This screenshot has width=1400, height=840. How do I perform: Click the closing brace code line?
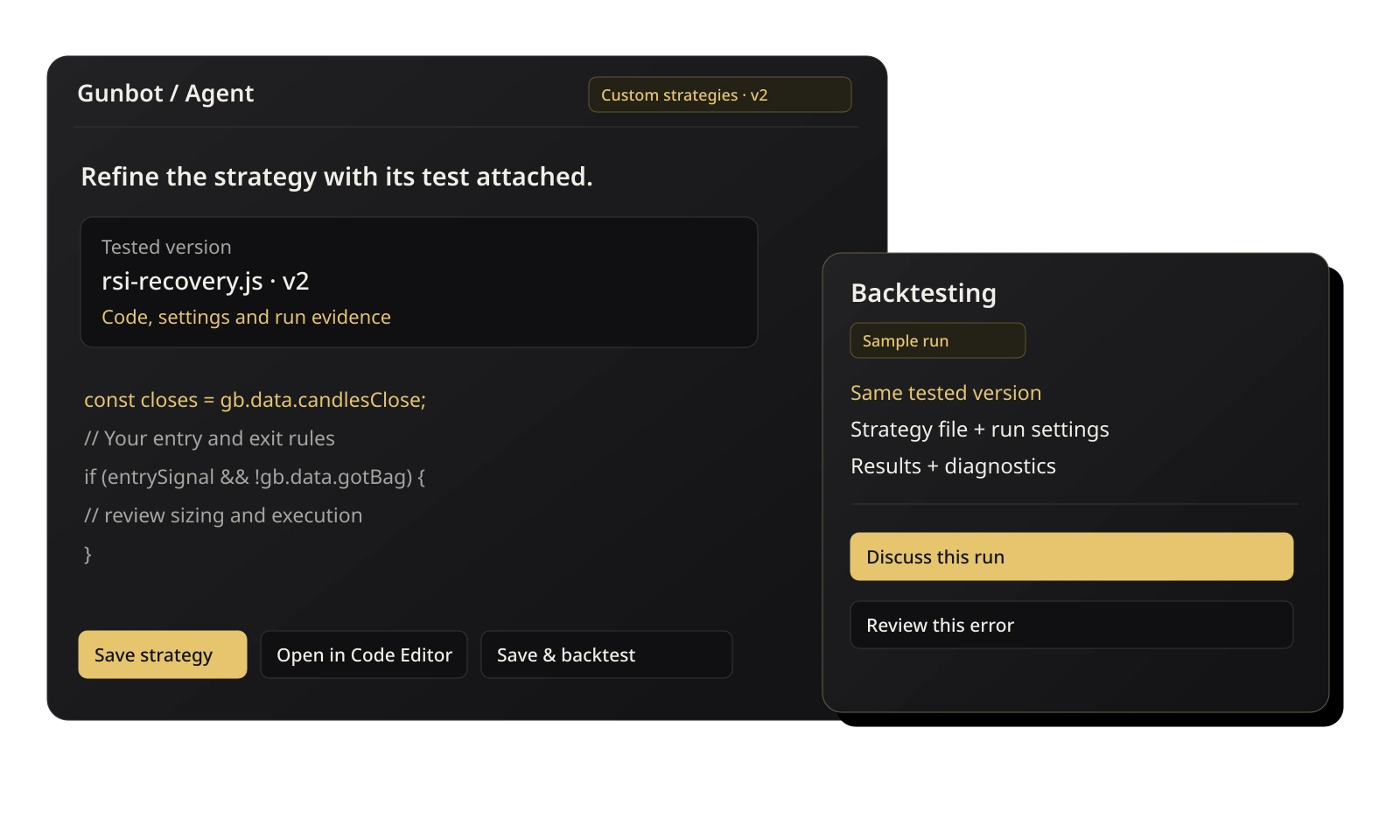point(87,554)
